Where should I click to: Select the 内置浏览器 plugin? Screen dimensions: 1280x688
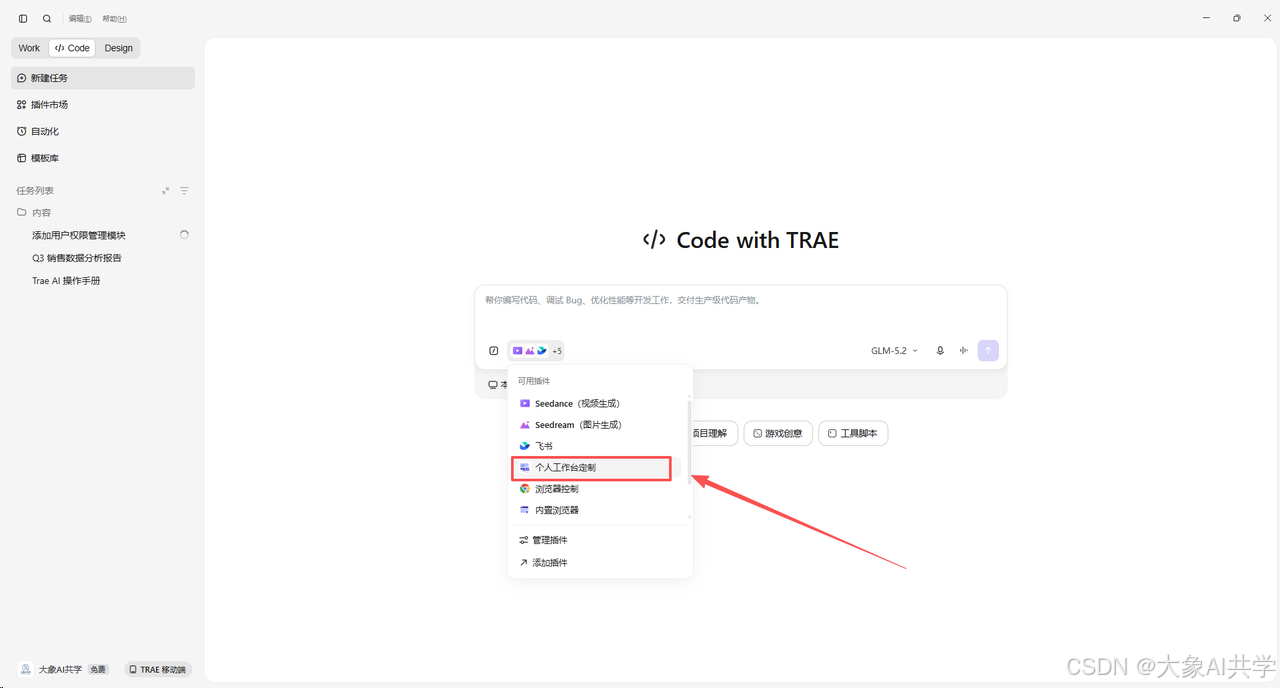(598, 510)
